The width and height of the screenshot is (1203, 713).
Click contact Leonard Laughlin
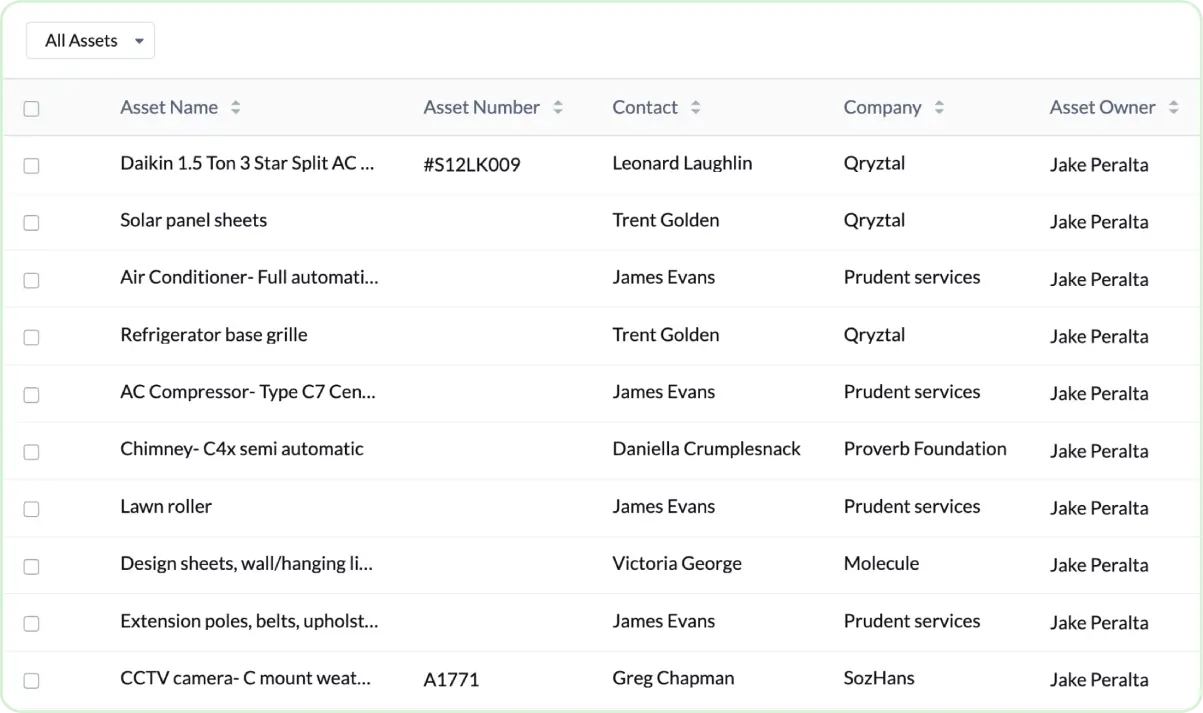(682, 163)
